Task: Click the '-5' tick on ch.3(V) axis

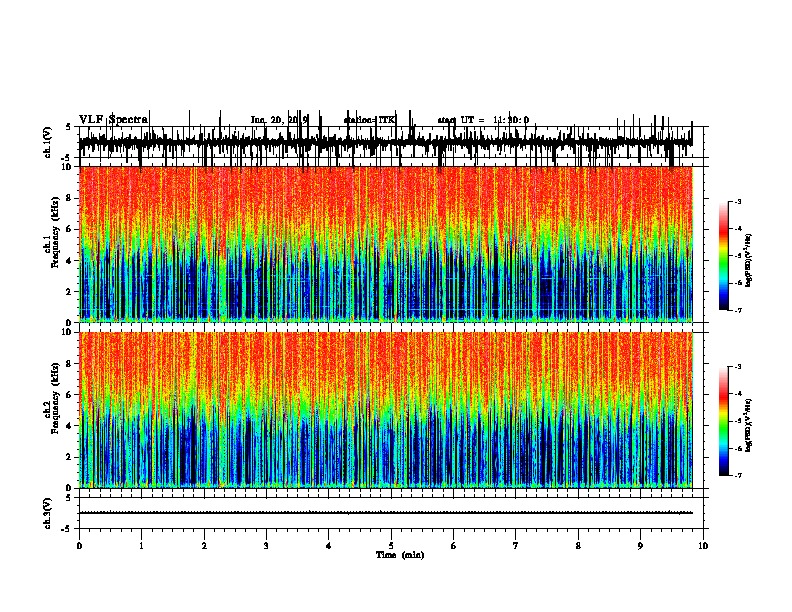Action: tap(67, 529)
